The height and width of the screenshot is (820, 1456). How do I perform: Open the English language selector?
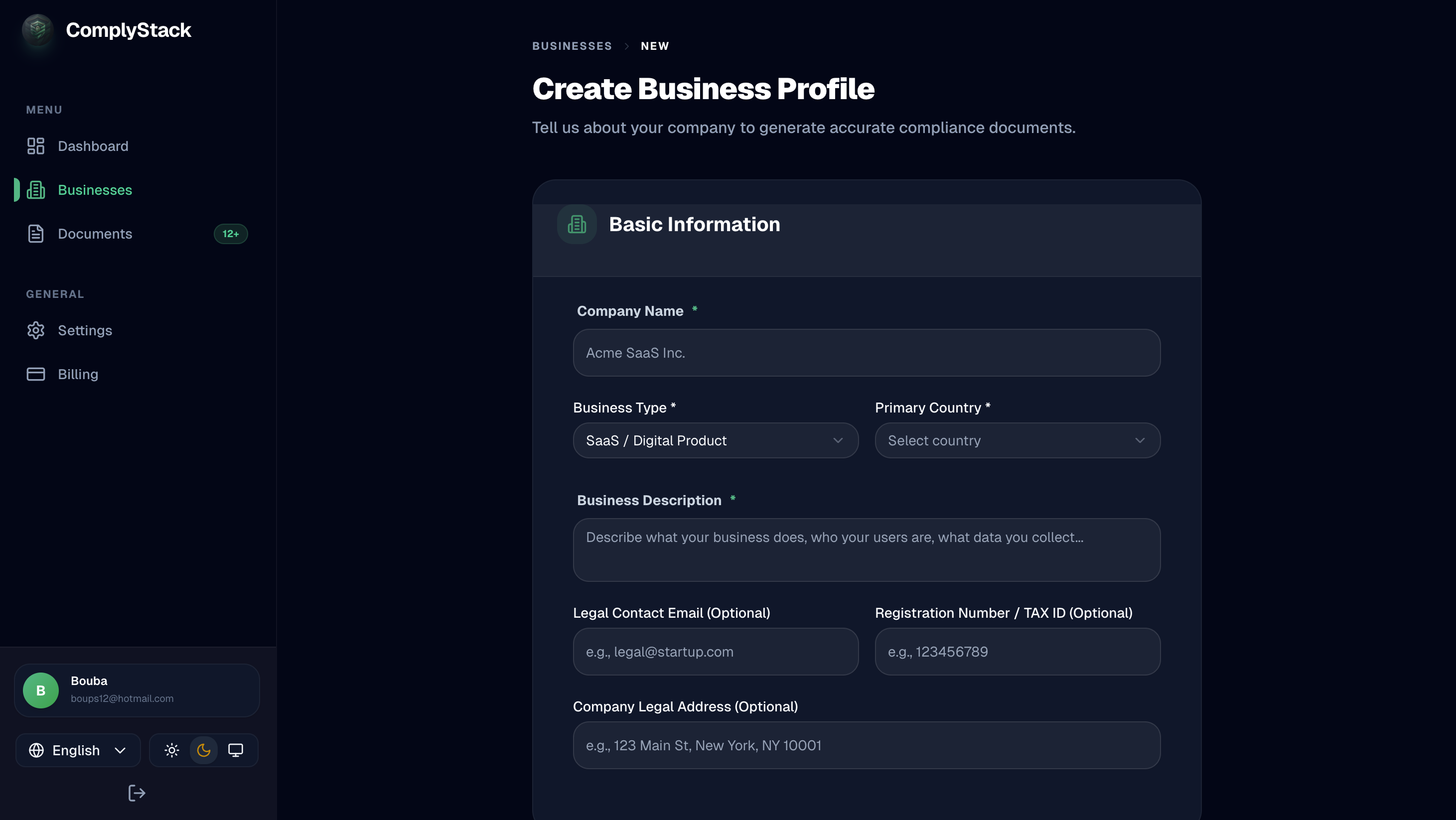(x=77, y=750)
